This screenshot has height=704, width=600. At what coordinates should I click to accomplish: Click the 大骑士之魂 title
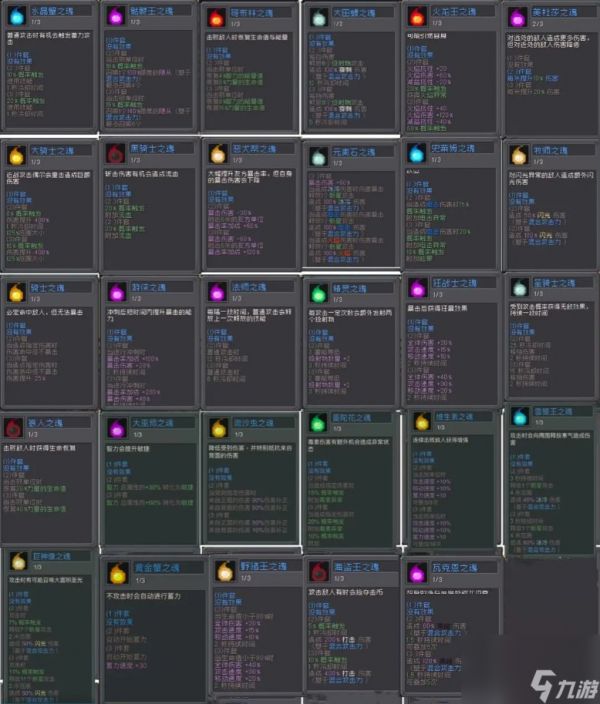[52, 150]
